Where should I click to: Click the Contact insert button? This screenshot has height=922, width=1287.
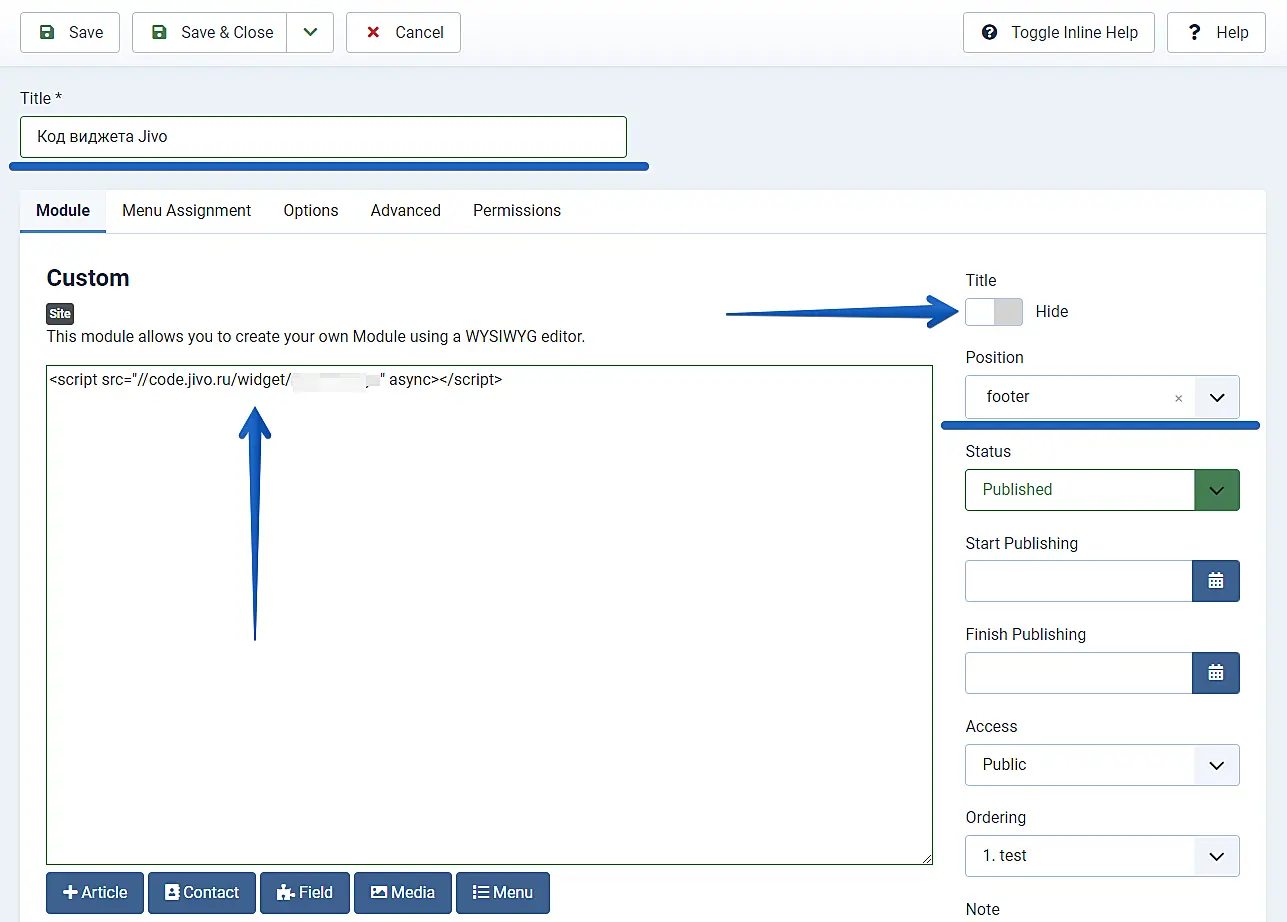pyautogui.click(x=202, y=893)
